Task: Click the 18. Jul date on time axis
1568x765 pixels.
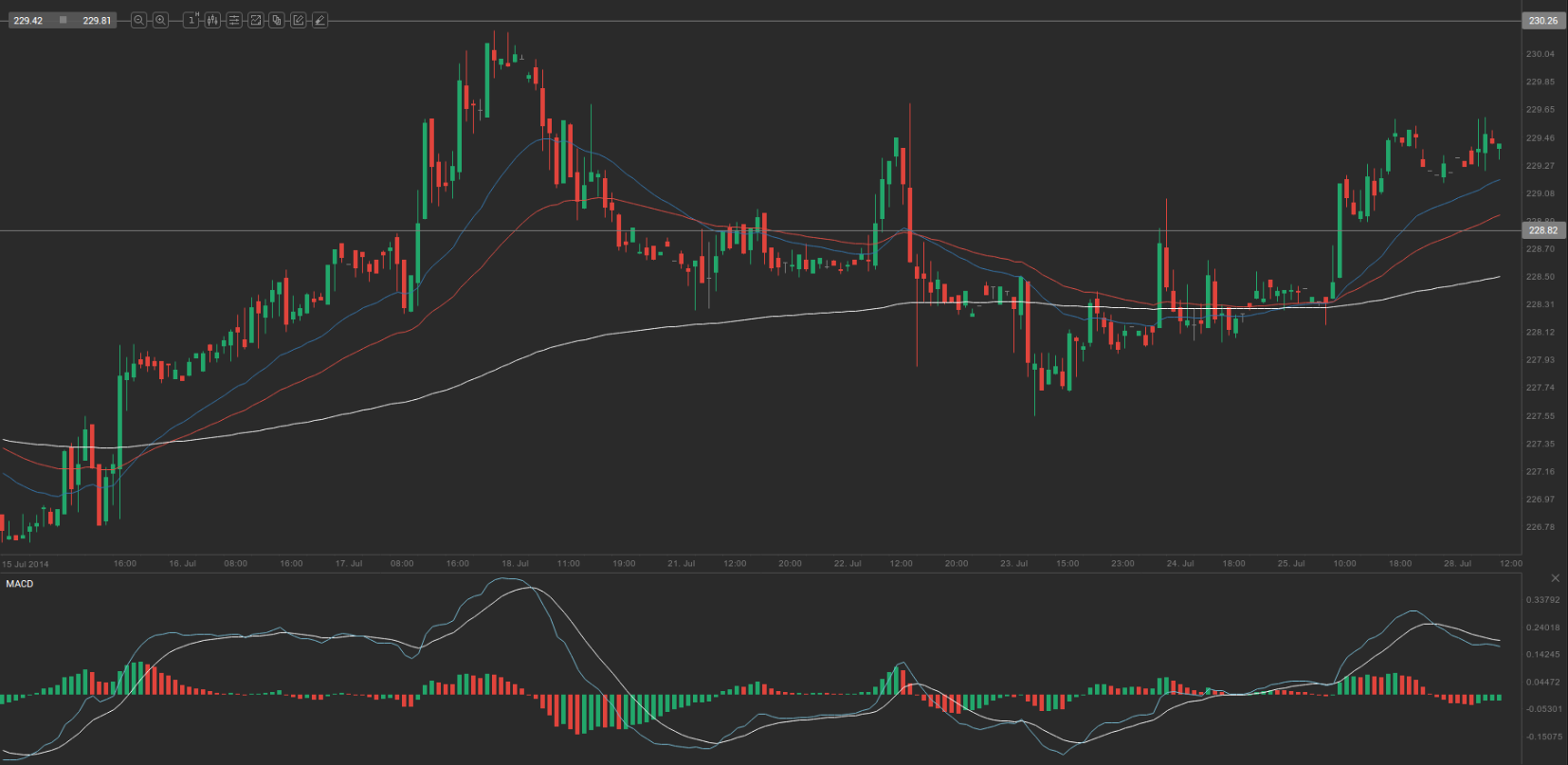Action: [515, 564]
